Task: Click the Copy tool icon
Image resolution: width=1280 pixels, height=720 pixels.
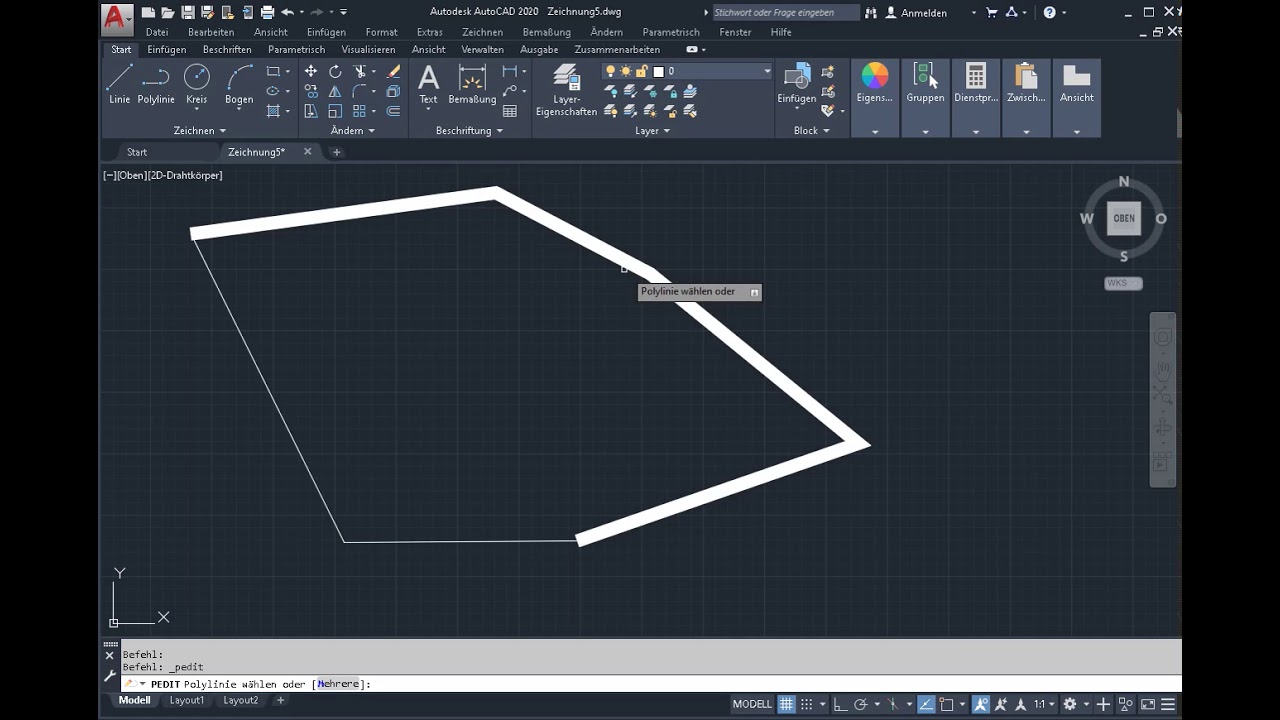Action: [311, 91]
